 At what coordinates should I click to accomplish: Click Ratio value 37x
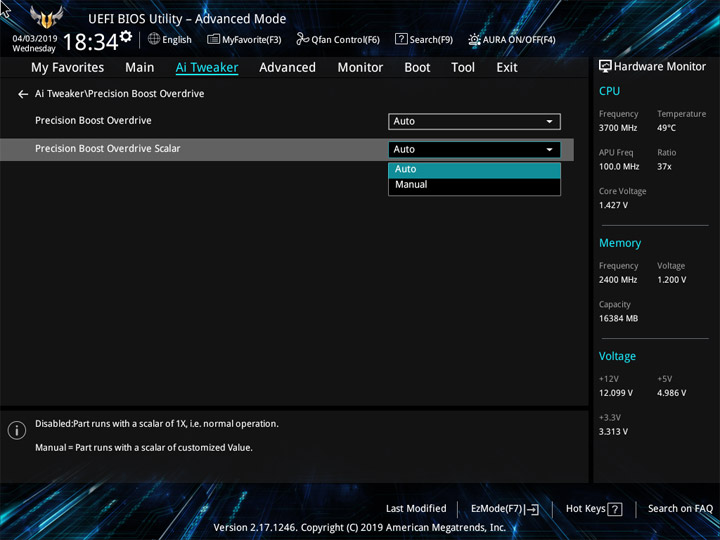(664, 167)
